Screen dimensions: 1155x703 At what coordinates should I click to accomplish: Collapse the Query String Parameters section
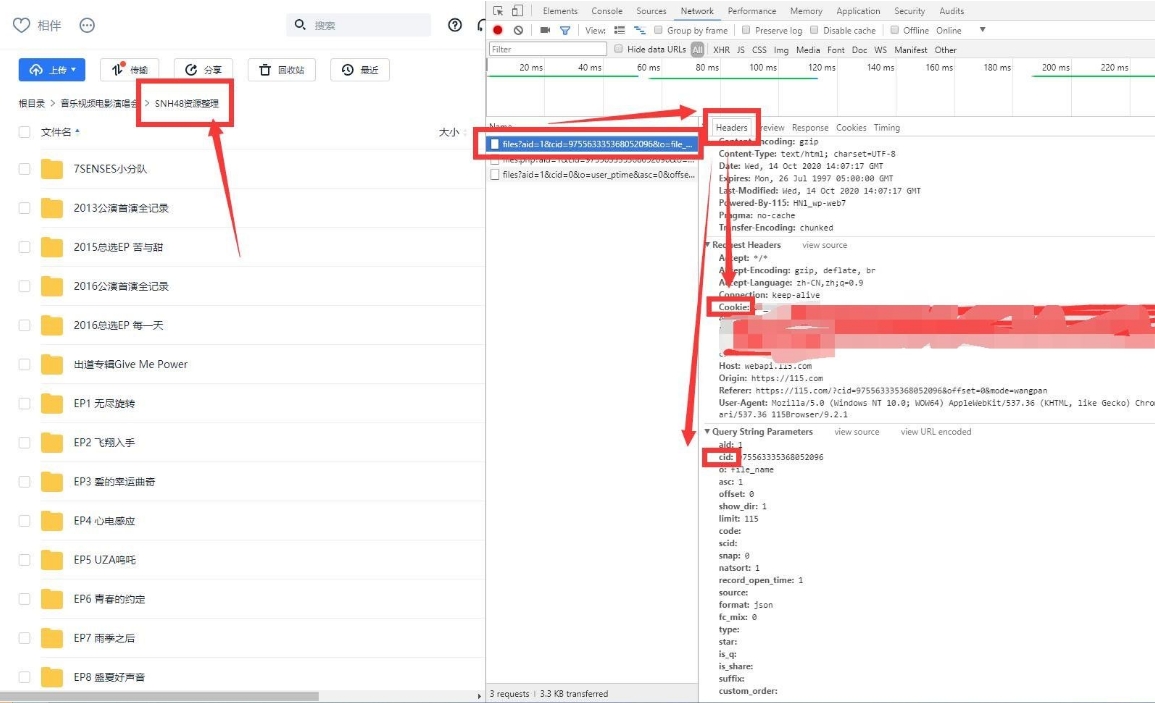pos(708,432)
